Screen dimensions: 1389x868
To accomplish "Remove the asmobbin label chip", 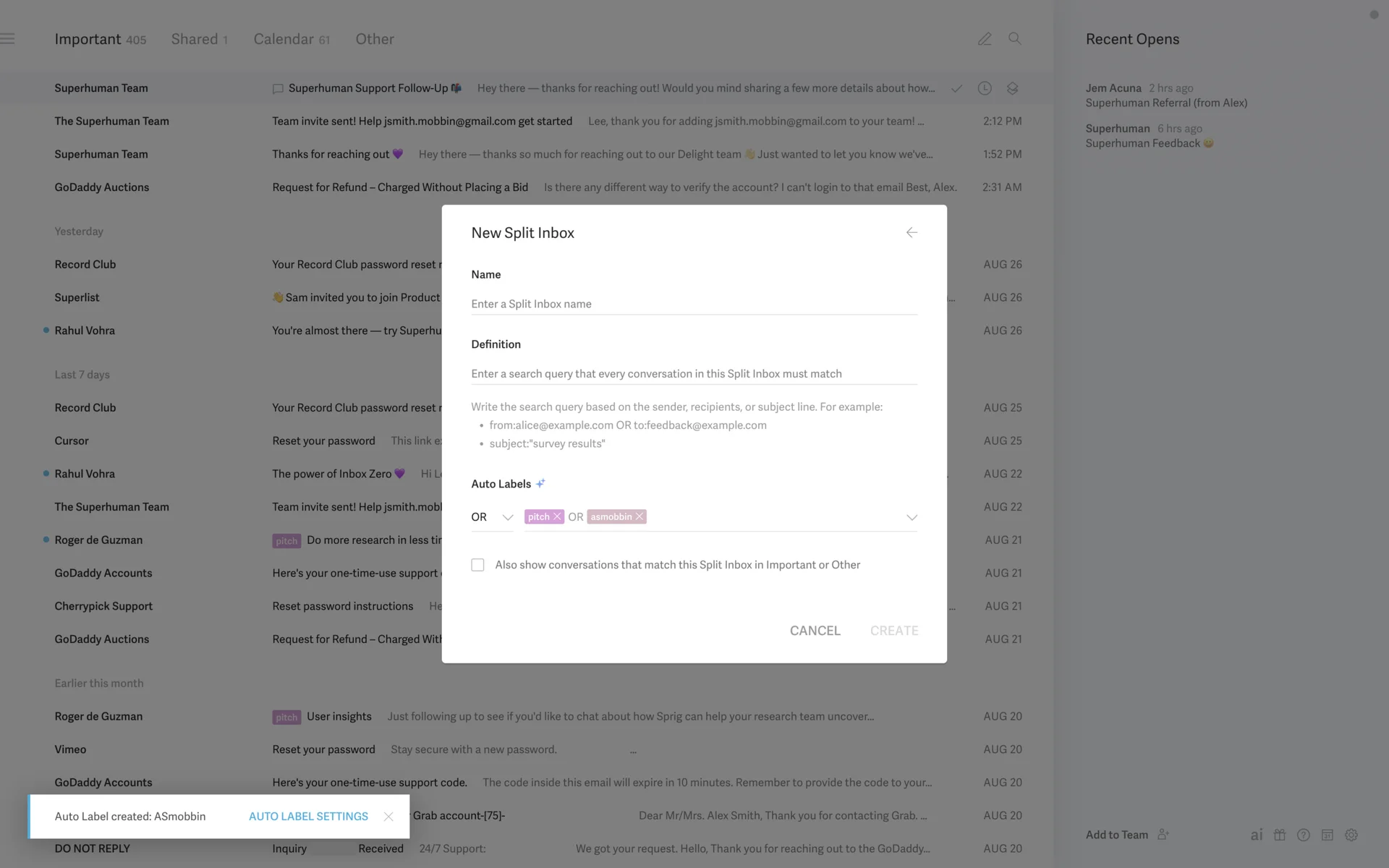I will tap(640, 516).
